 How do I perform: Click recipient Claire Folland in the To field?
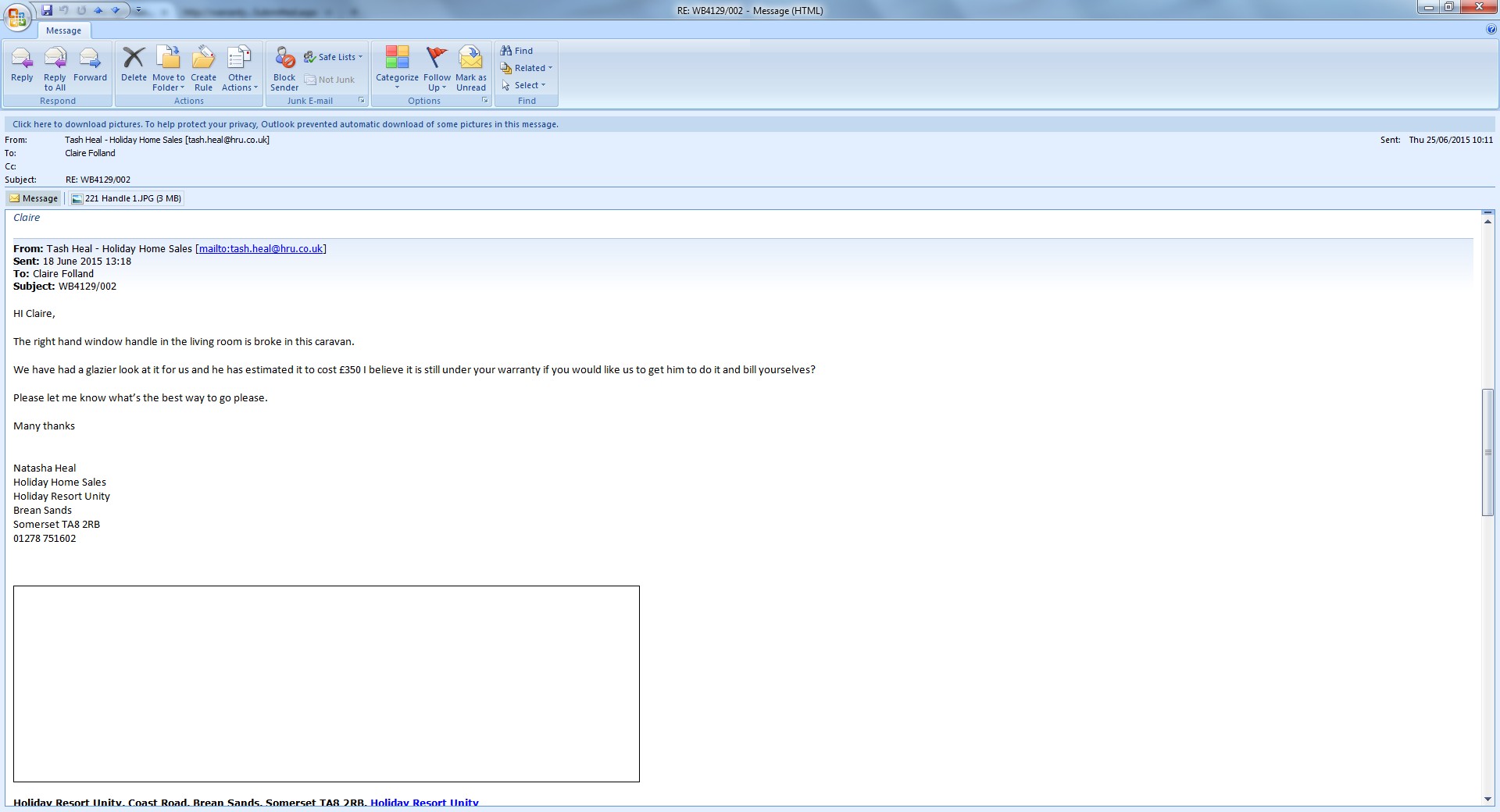(x=90, y=153)
